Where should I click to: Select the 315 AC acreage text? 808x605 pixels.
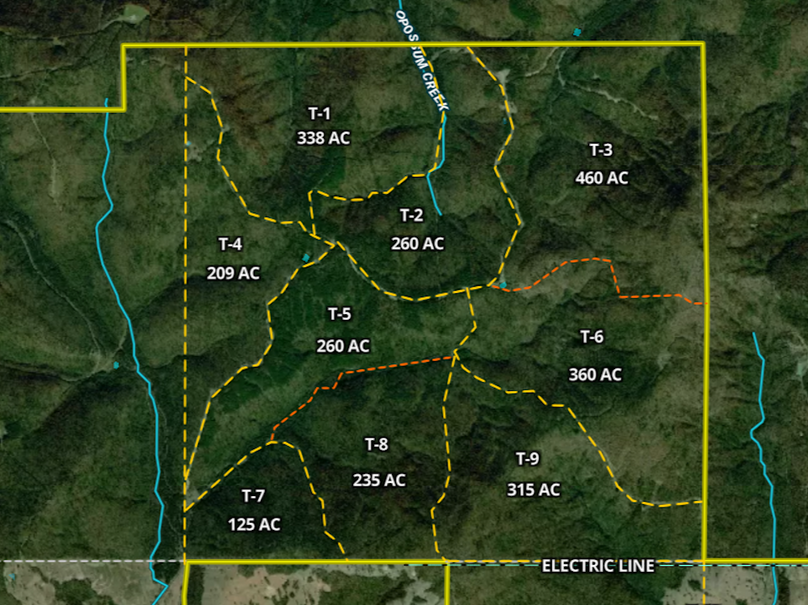[533, 490]
